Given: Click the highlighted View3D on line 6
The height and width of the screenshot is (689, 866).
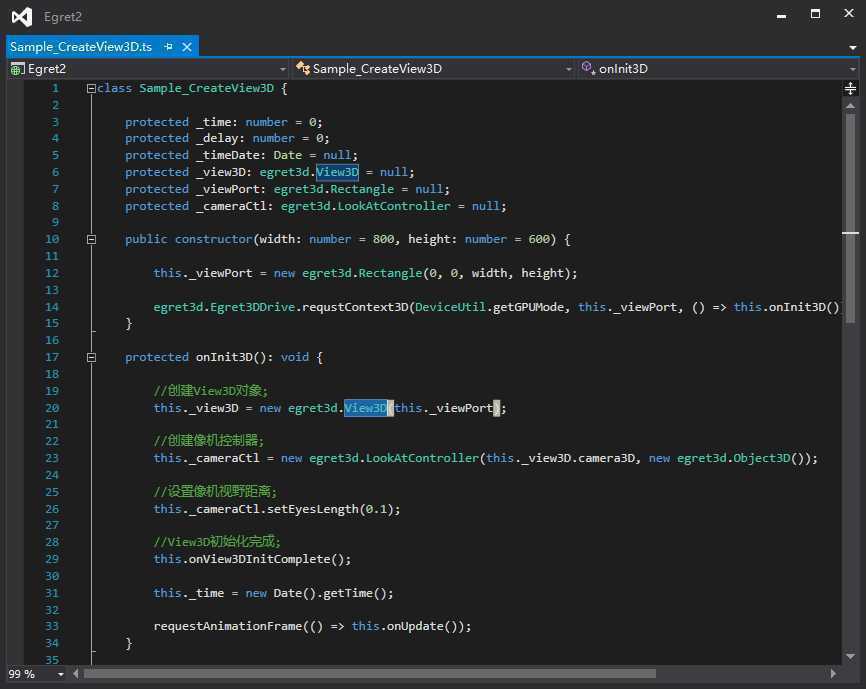Looking at the screenshot, I should point(337,172).
